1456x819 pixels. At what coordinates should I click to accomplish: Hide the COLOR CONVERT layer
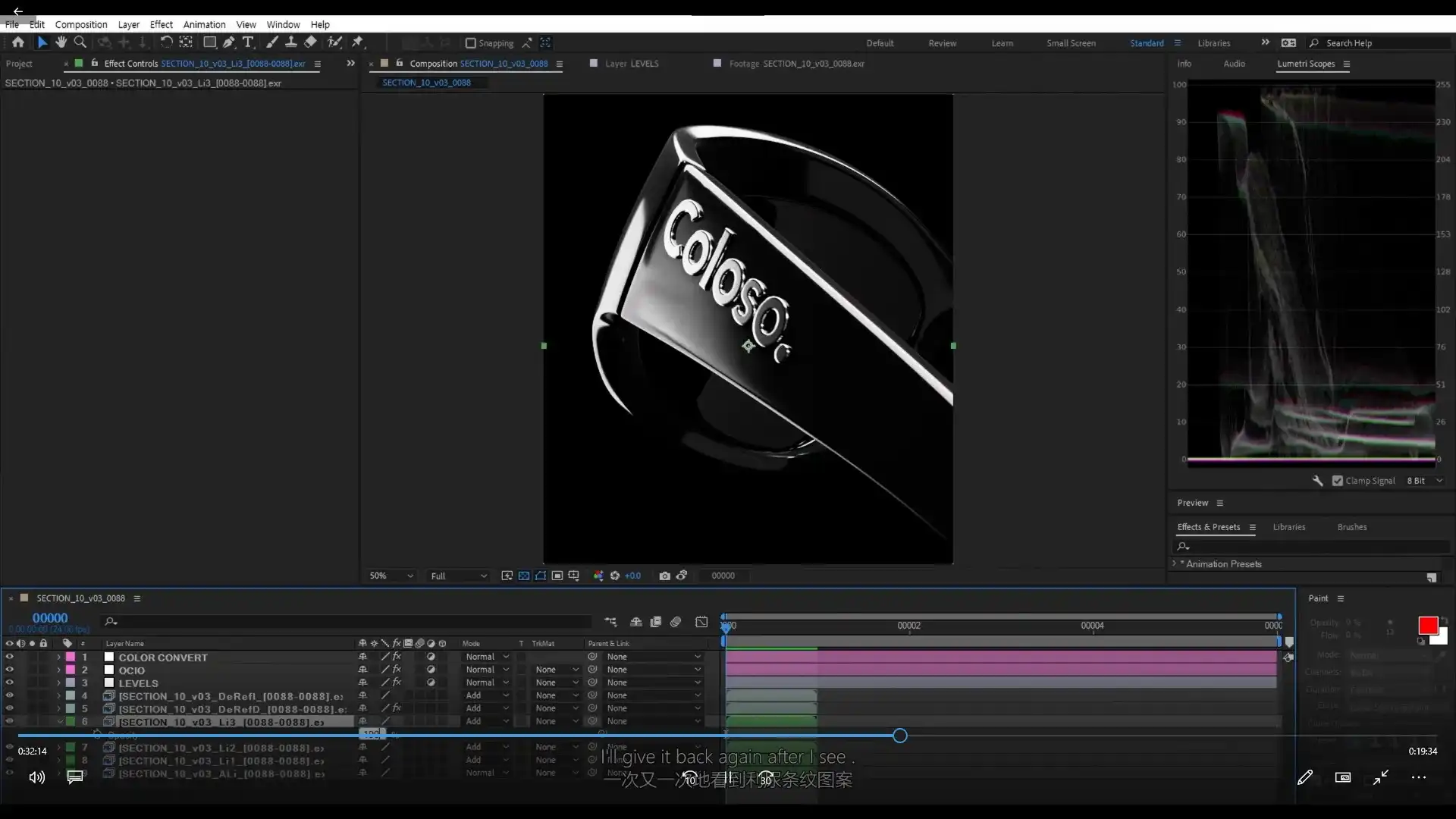pos(9,657)
